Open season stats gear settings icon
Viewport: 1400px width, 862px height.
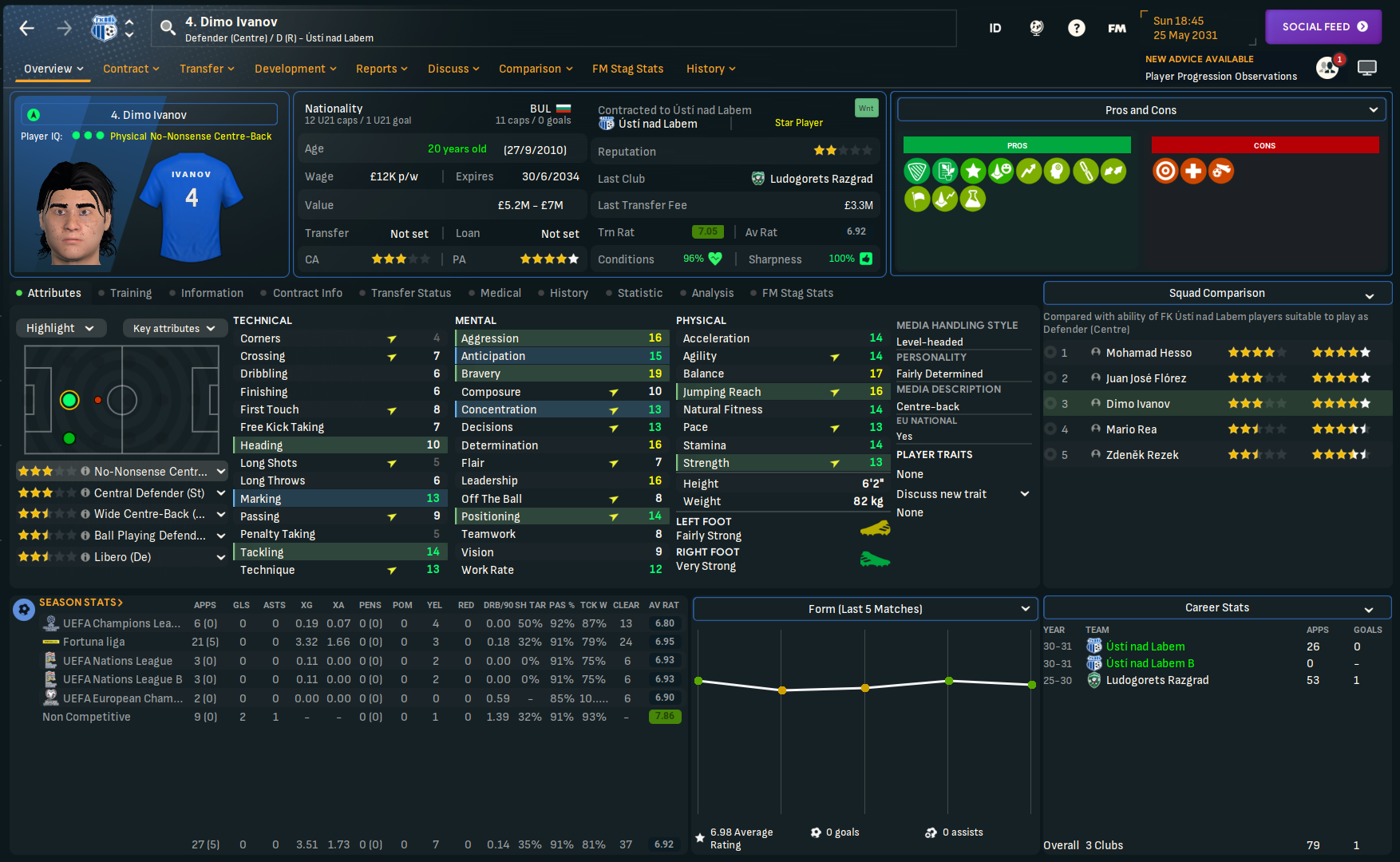tap(24, 610)
